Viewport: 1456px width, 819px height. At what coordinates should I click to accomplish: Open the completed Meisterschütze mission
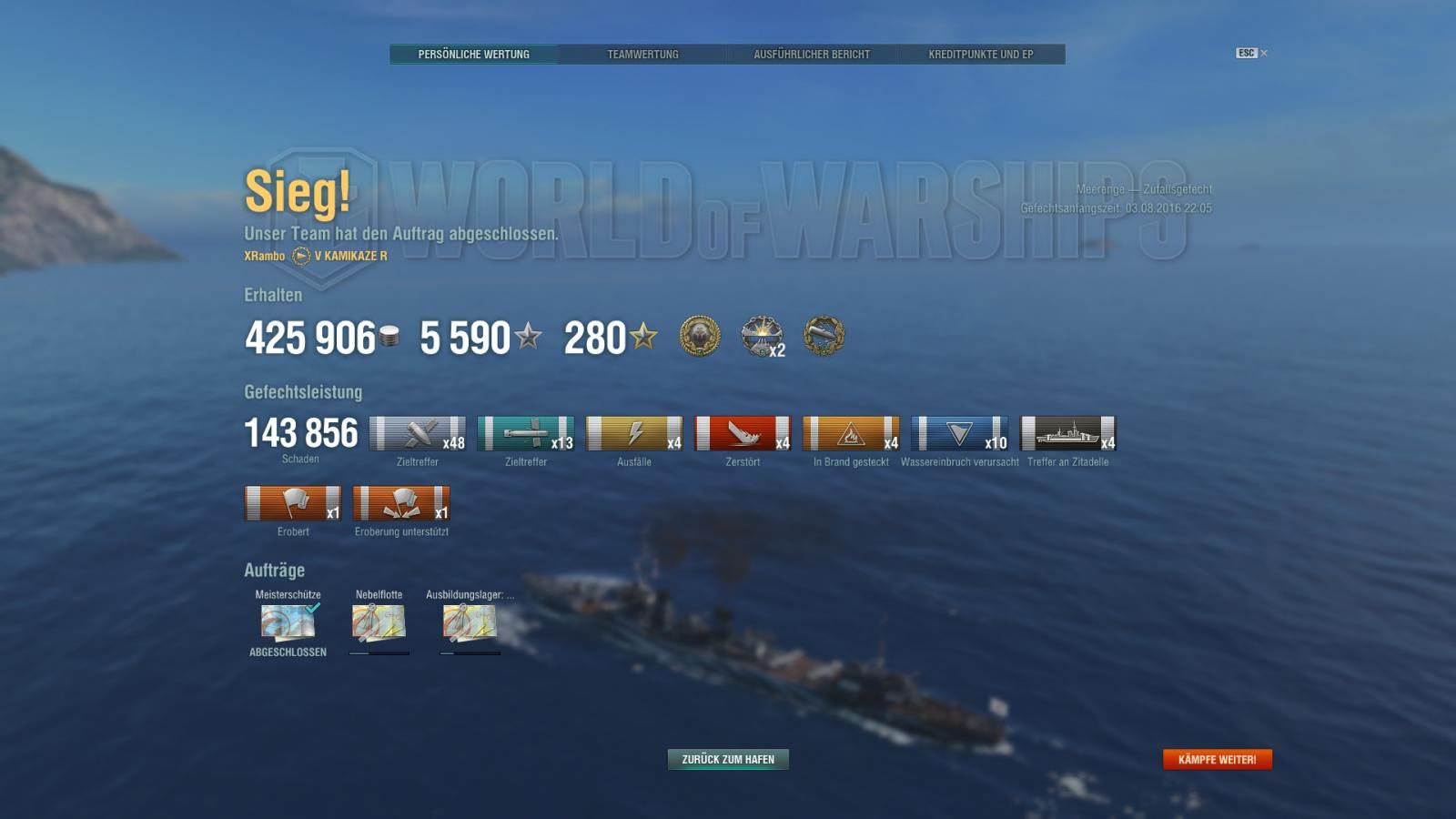click(288, 622)
